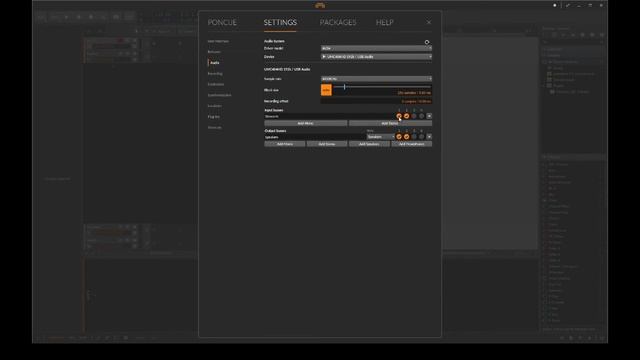
Task: Open the Sample rate dropdown
Action: 376,79
